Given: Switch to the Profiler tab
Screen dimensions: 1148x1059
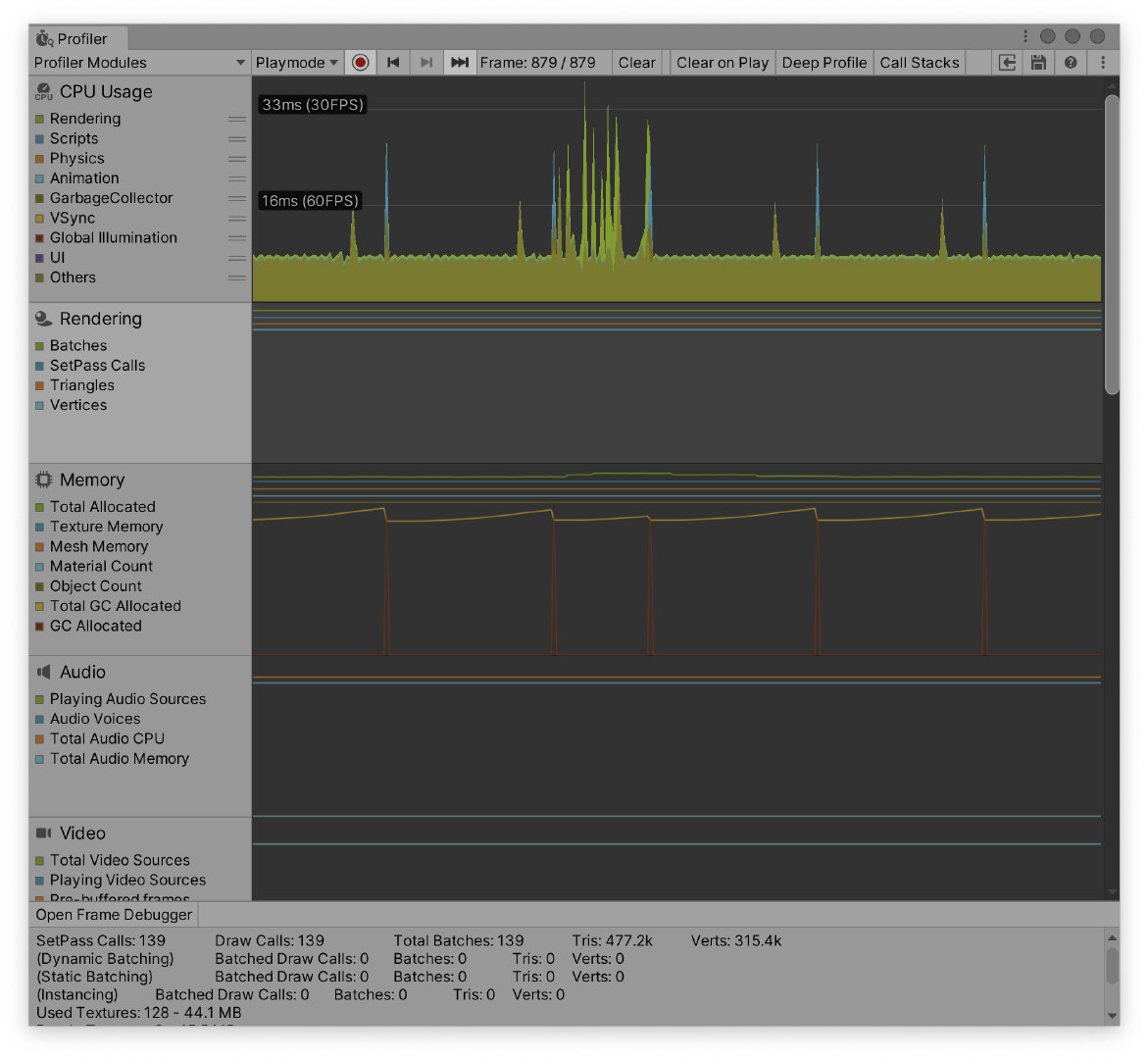Looking at the screenshot, I should [79, 38].
